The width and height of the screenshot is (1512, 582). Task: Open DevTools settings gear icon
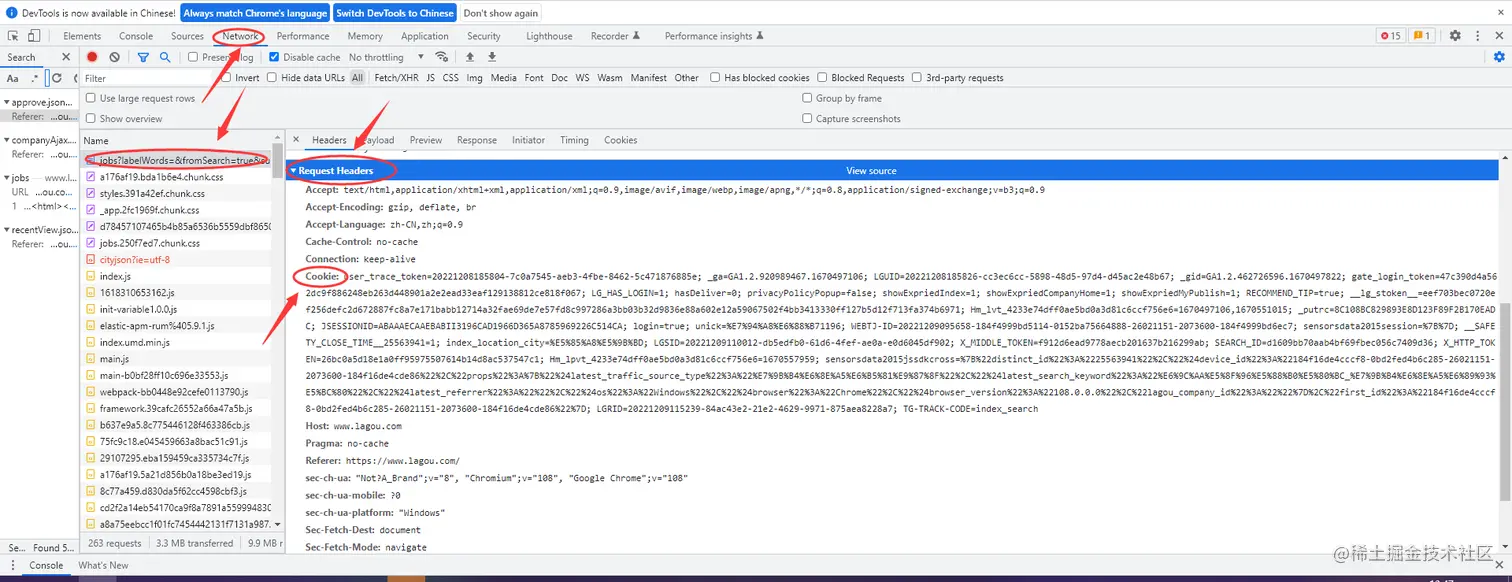(1455, 36)
